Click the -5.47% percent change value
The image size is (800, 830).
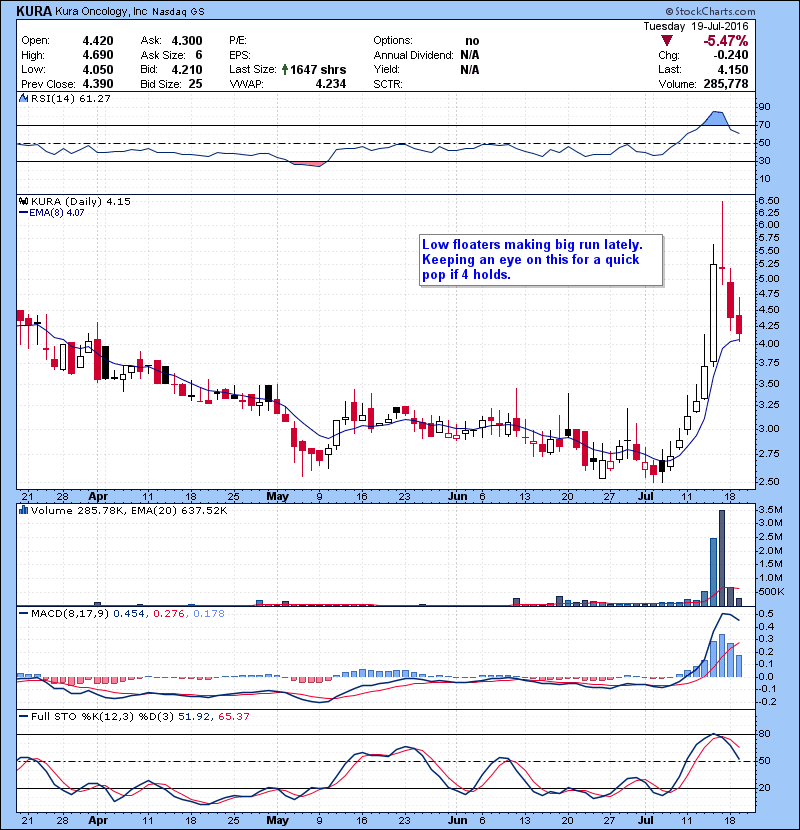pos(725,40)
